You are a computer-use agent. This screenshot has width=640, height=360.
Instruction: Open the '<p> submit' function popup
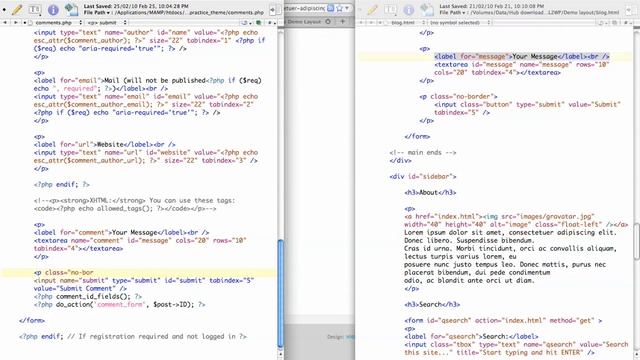point(107,22)
